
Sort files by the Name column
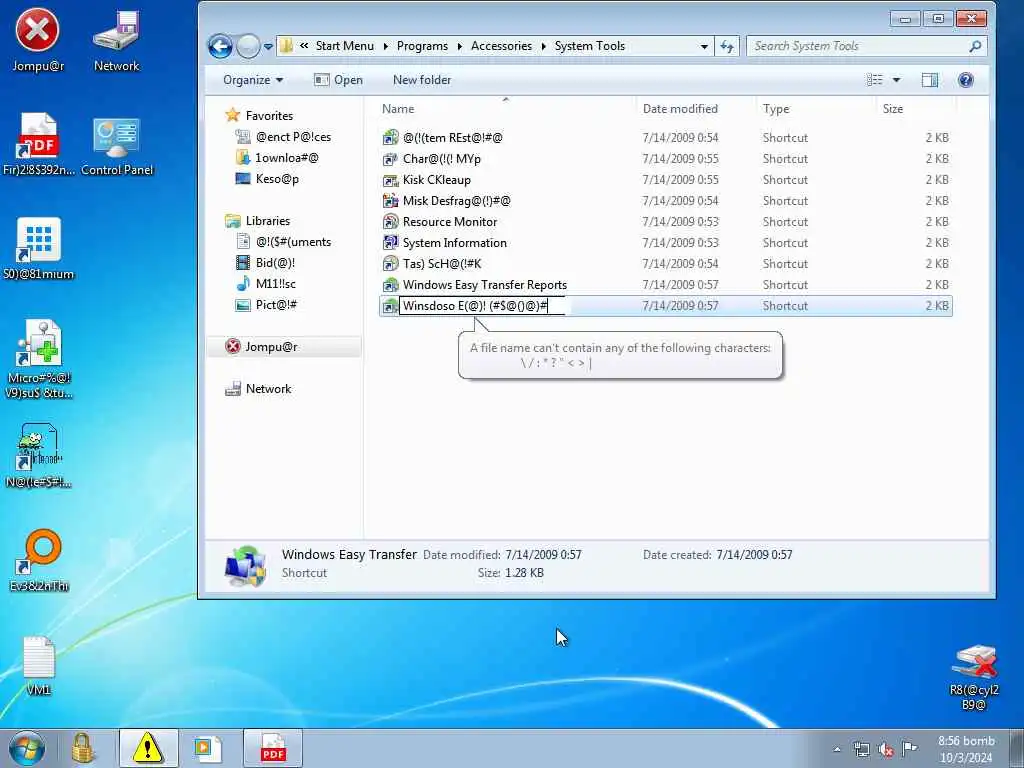[398, 109]
